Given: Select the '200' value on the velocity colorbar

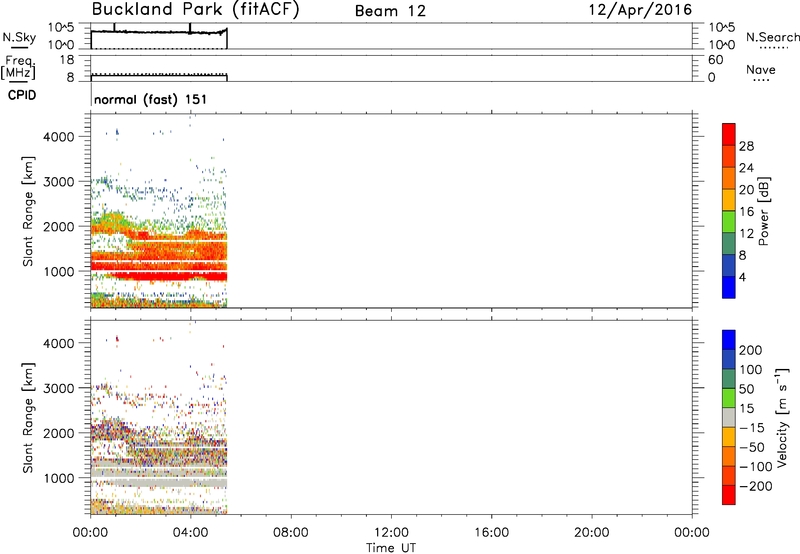Looking at the screenshot, I should (x=751, y=350).
